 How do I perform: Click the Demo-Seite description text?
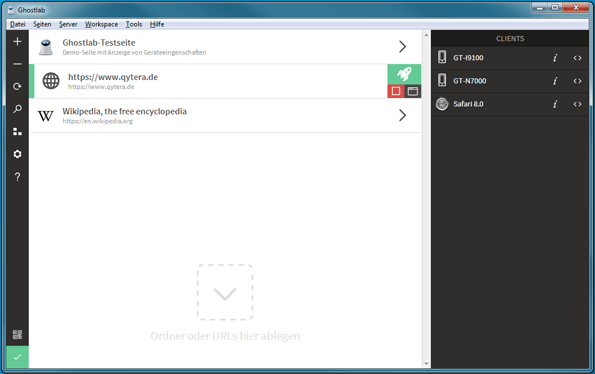[x=134, y=52]
